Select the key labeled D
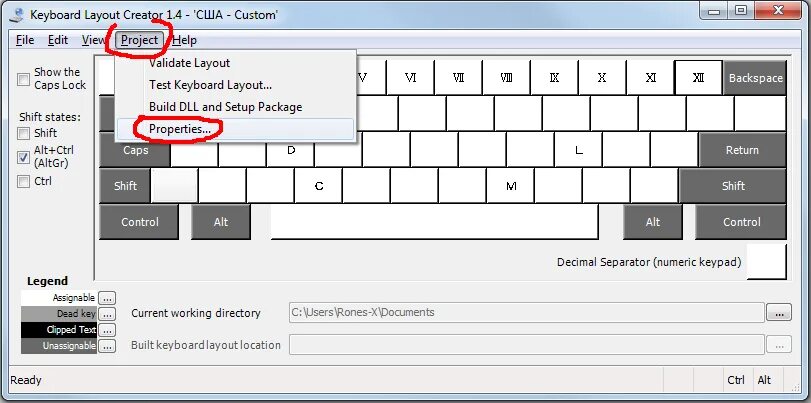 [291, 150]
